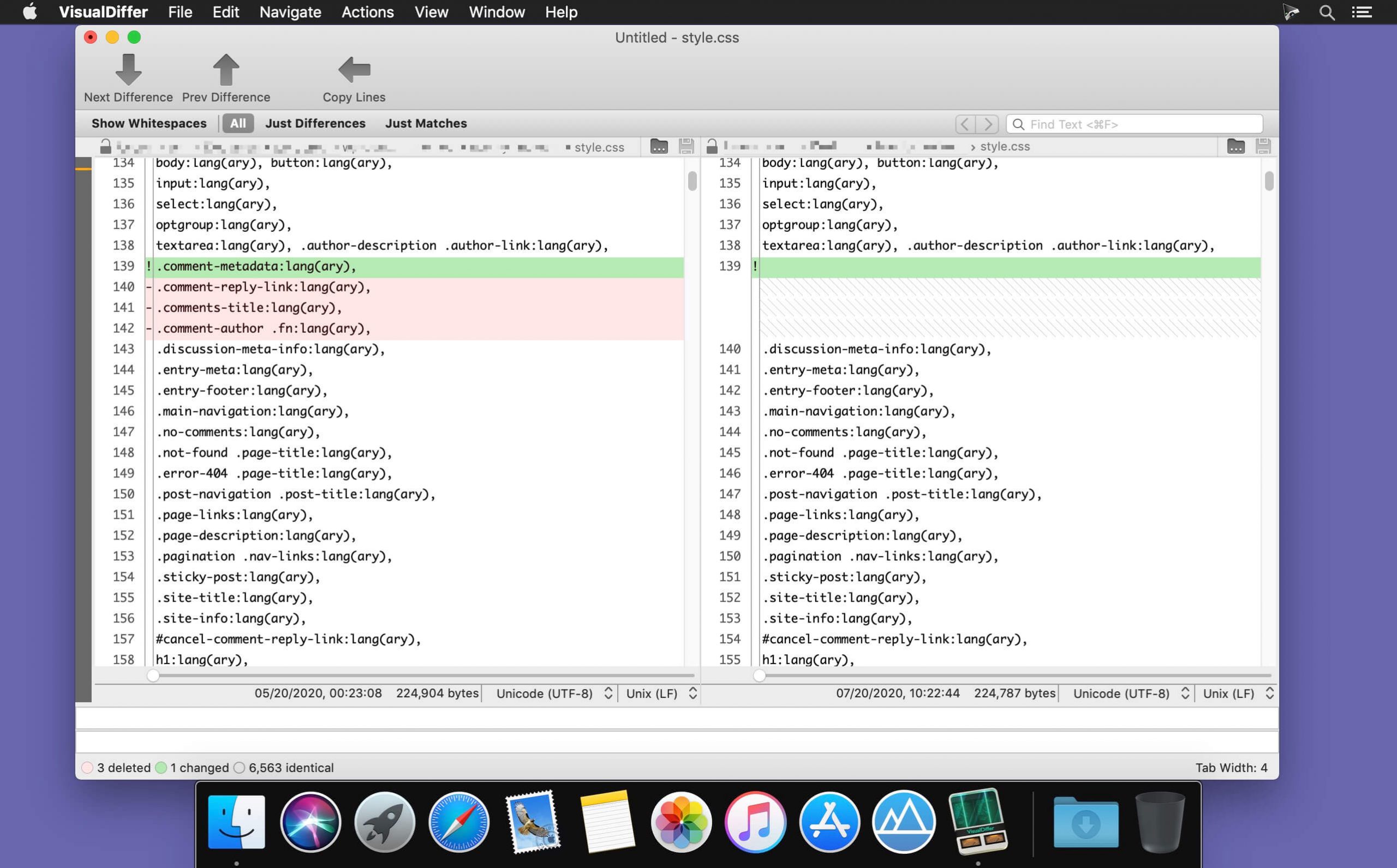Open the Navigate menu
1397x868 pixels.
[x=290, y=12]
